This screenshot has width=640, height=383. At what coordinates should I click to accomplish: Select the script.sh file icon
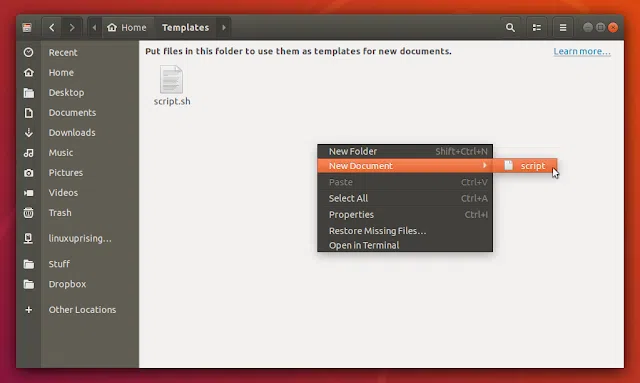(171, 79)
